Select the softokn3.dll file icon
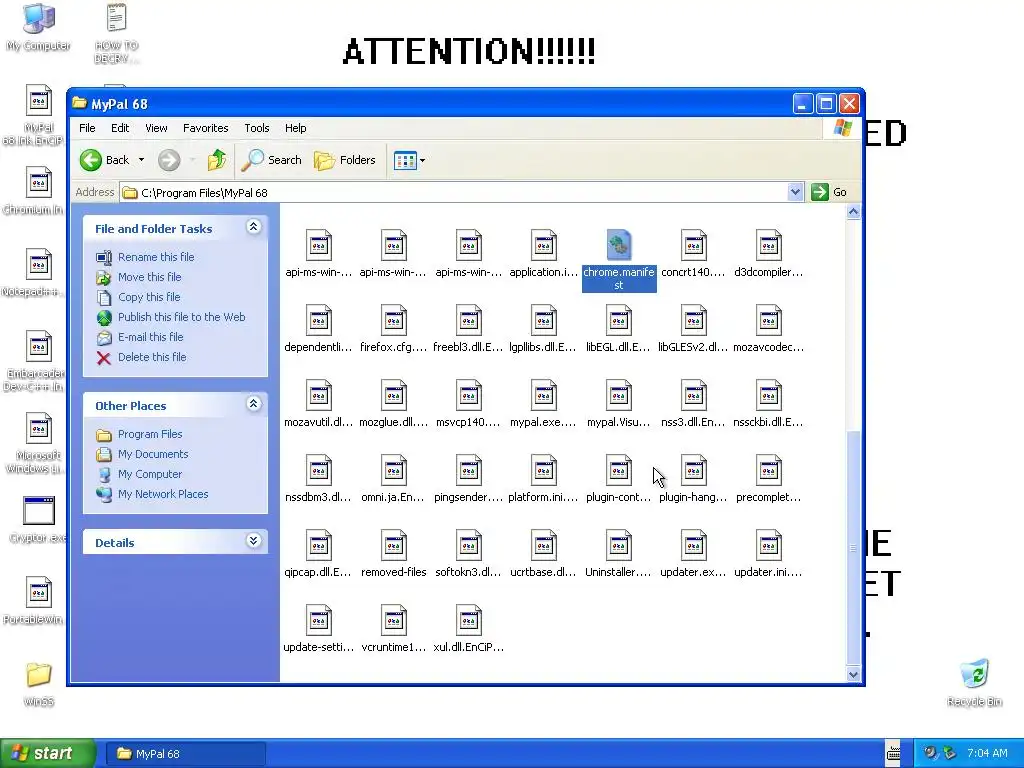This screenshot has width=1024, height=768. point(469,545)
